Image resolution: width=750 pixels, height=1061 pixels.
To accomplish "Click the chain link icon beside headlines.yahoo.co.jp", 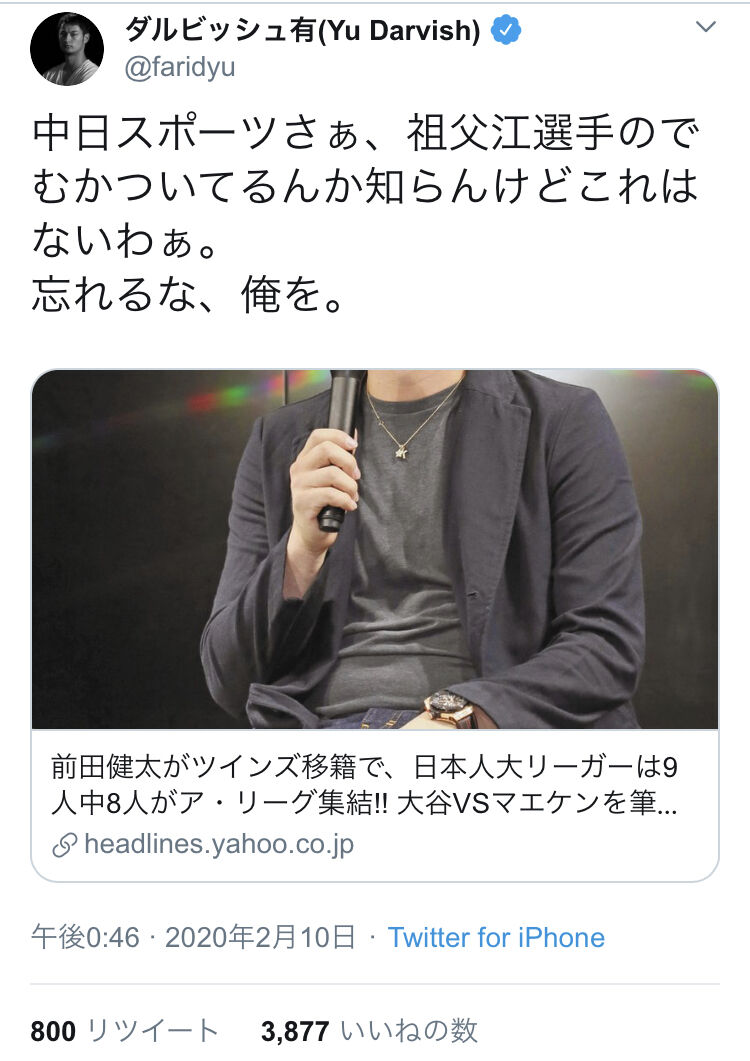I will pos(64,845).
